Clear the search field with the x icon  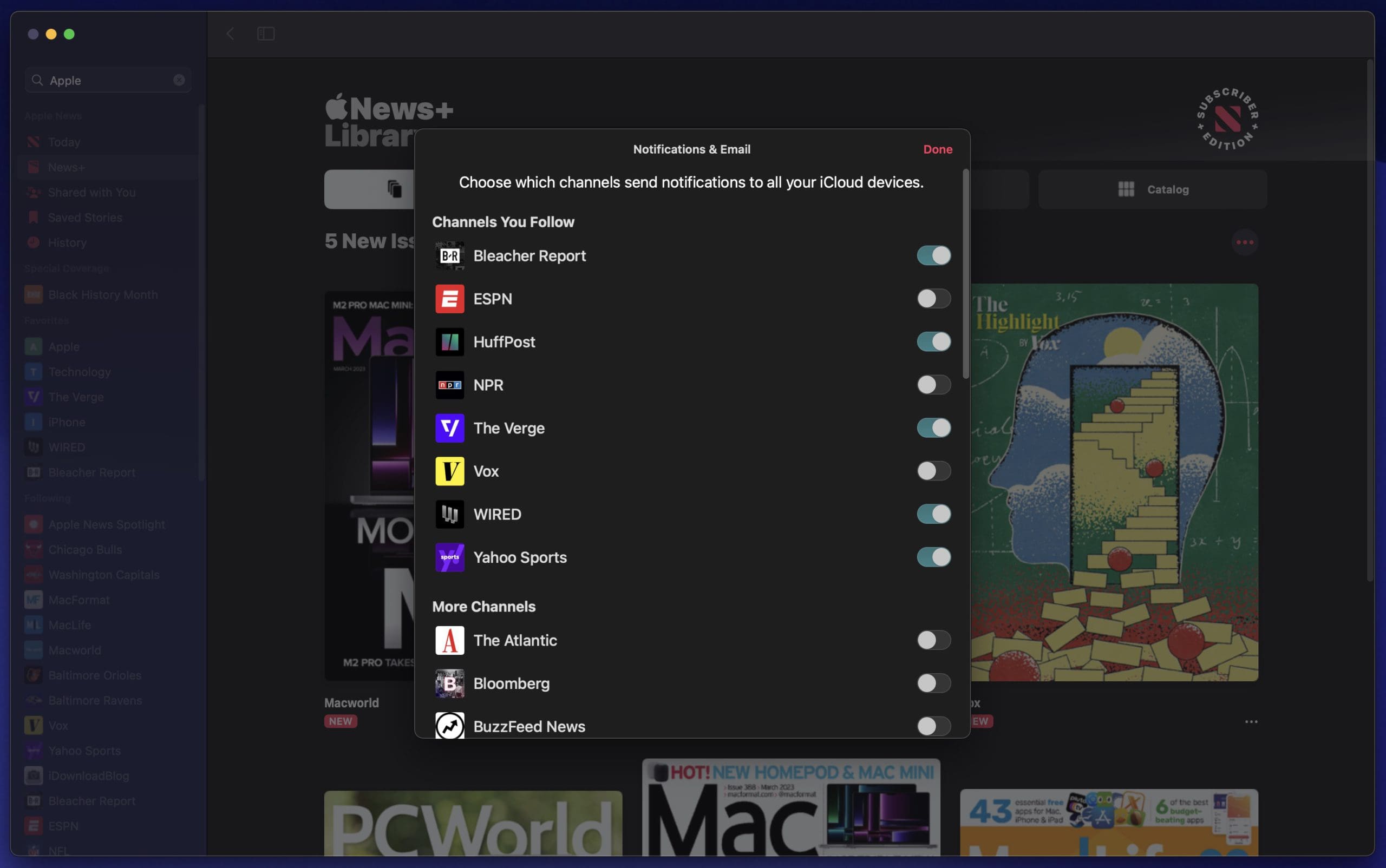tap(179, 80)
